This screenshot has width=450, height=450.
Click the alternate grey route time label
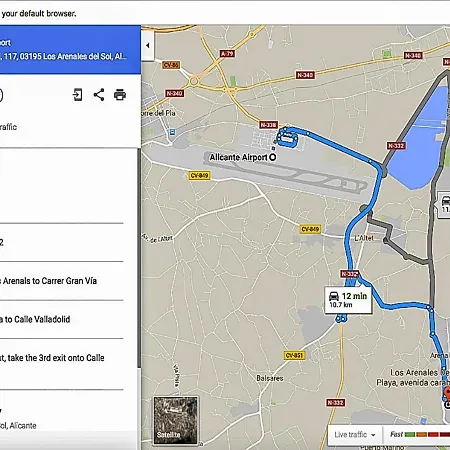(x=444, y=205)
